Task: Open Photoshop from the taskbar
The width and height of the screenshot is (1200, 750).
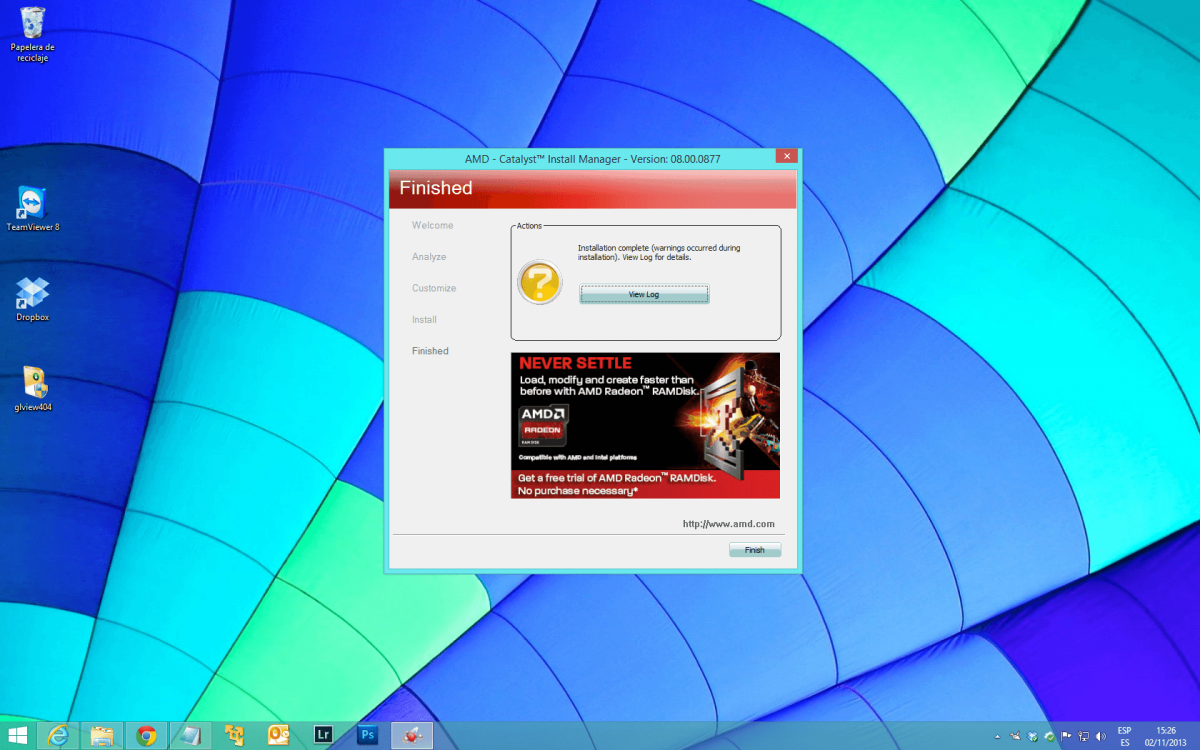Action: pos(367,735)
